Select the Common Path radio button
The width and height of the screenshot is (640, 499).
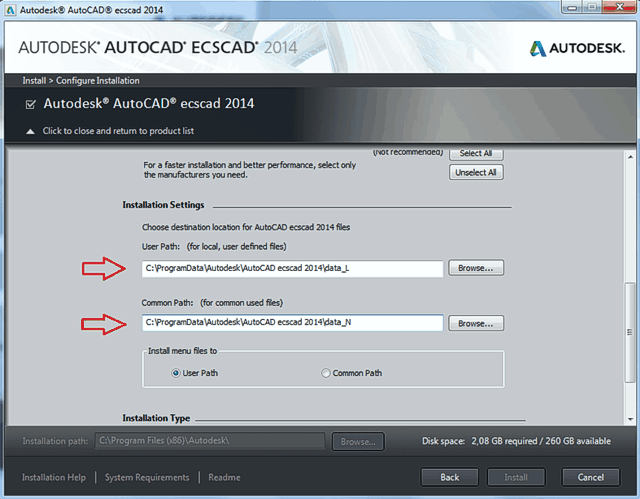pos(325,373)
